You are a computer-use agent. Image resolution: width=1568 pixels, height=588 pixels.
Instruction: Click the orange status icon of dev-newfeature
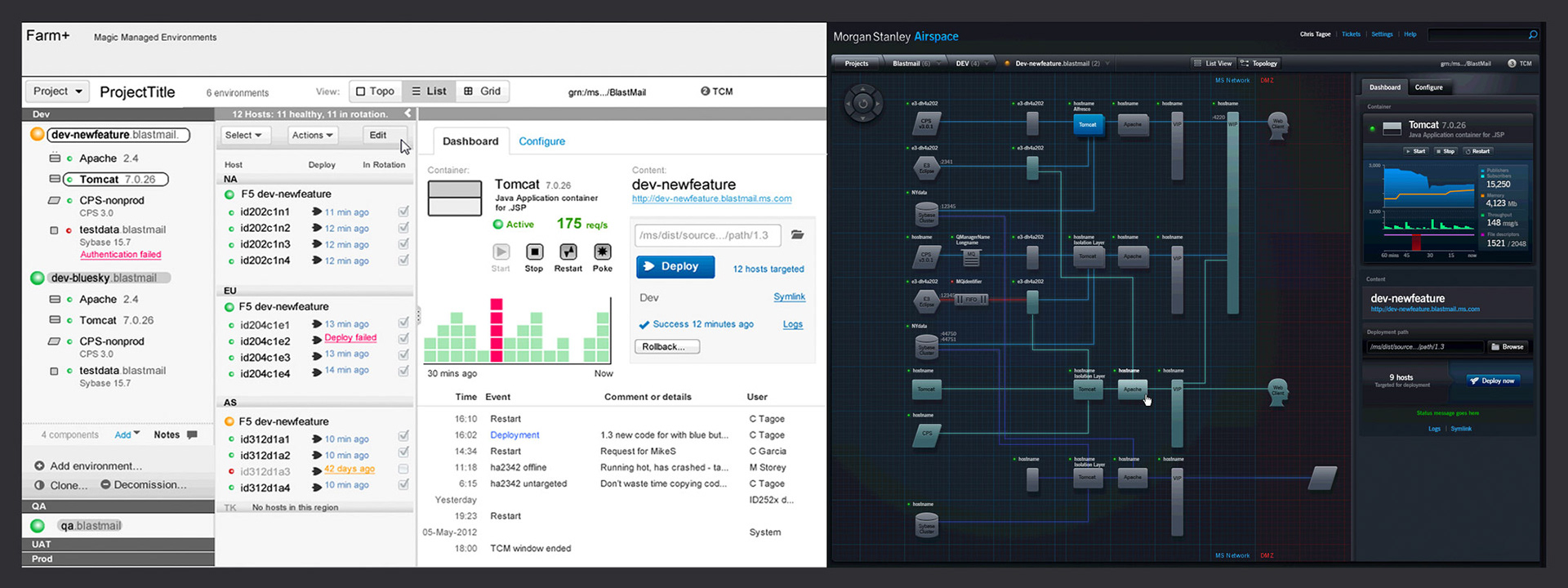38,135
